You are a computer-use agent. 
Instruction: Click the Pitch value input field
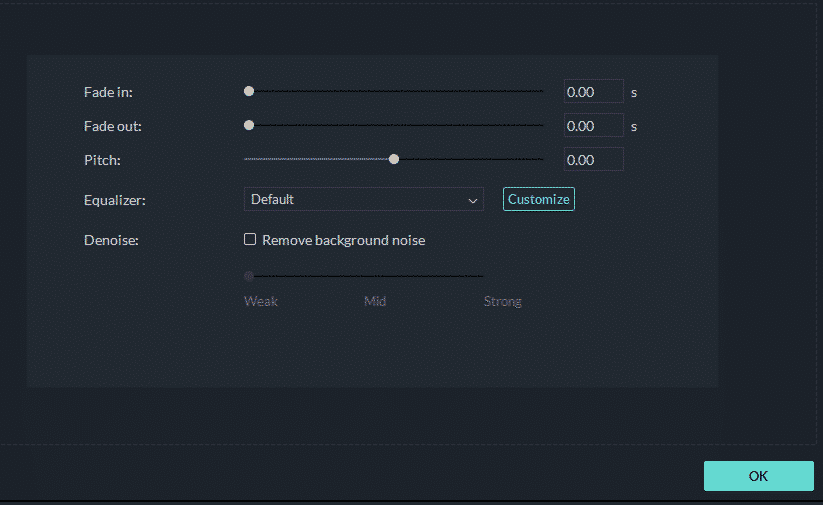[594, 160]
